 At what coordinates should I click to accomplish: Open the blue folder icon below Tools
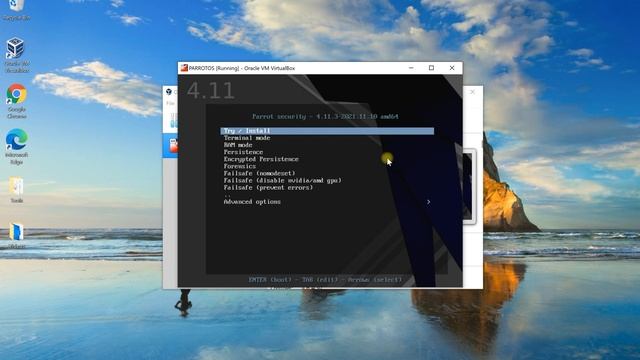17,236
